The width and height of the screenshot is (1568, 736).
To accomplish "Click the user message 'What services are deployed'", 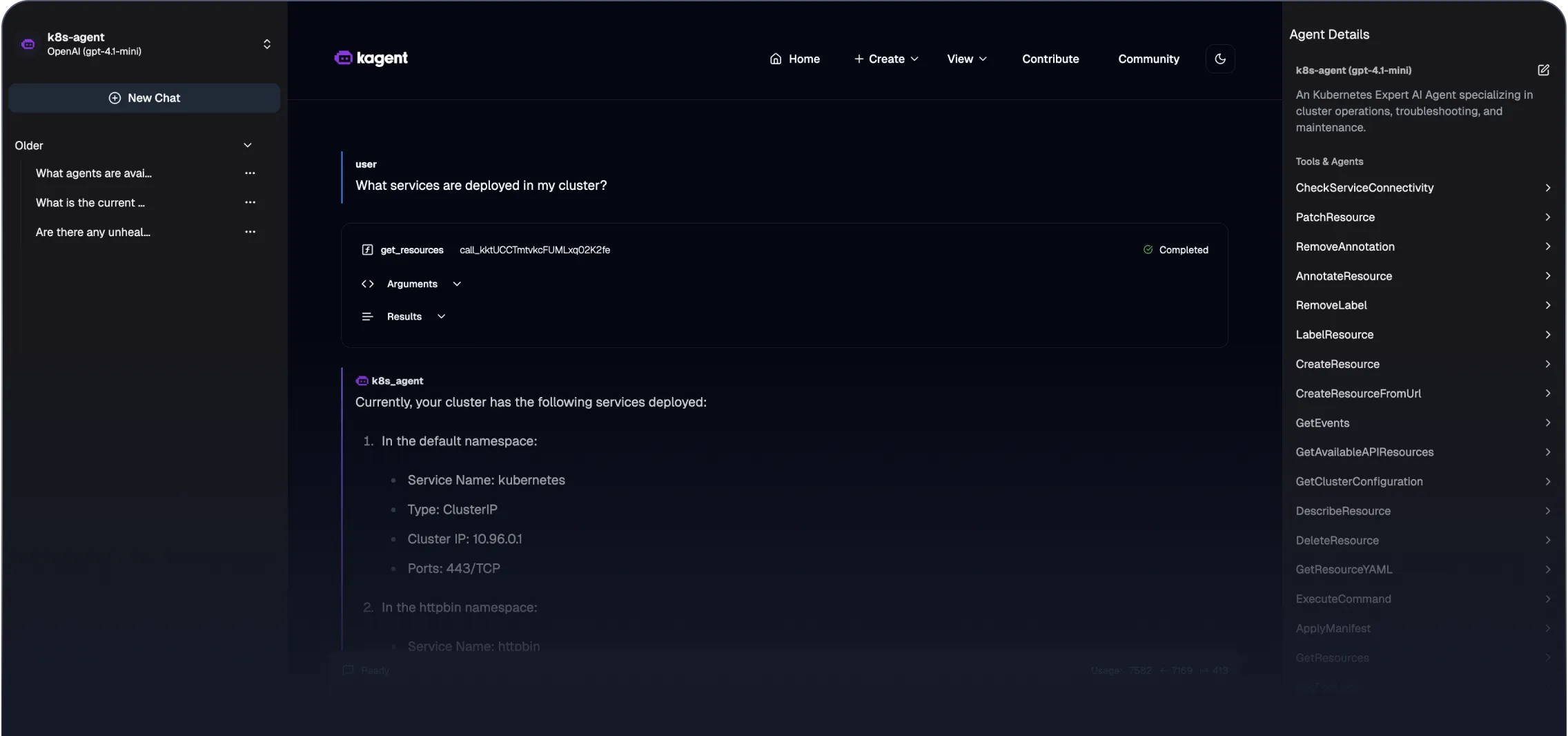I will pyautogui.click(x=481, y=185).
